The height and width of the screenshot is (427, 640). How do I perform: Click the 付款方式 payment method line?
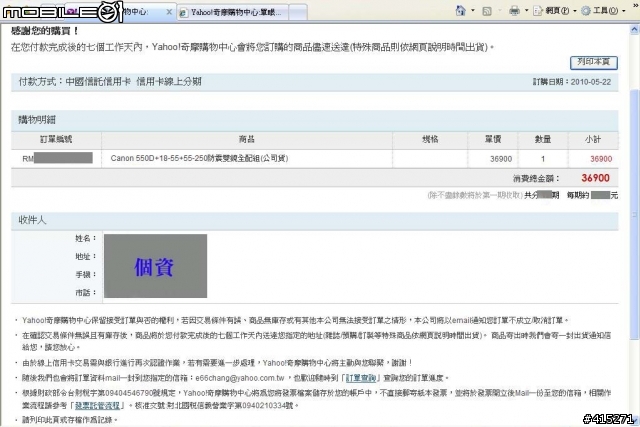click(110, 82)
